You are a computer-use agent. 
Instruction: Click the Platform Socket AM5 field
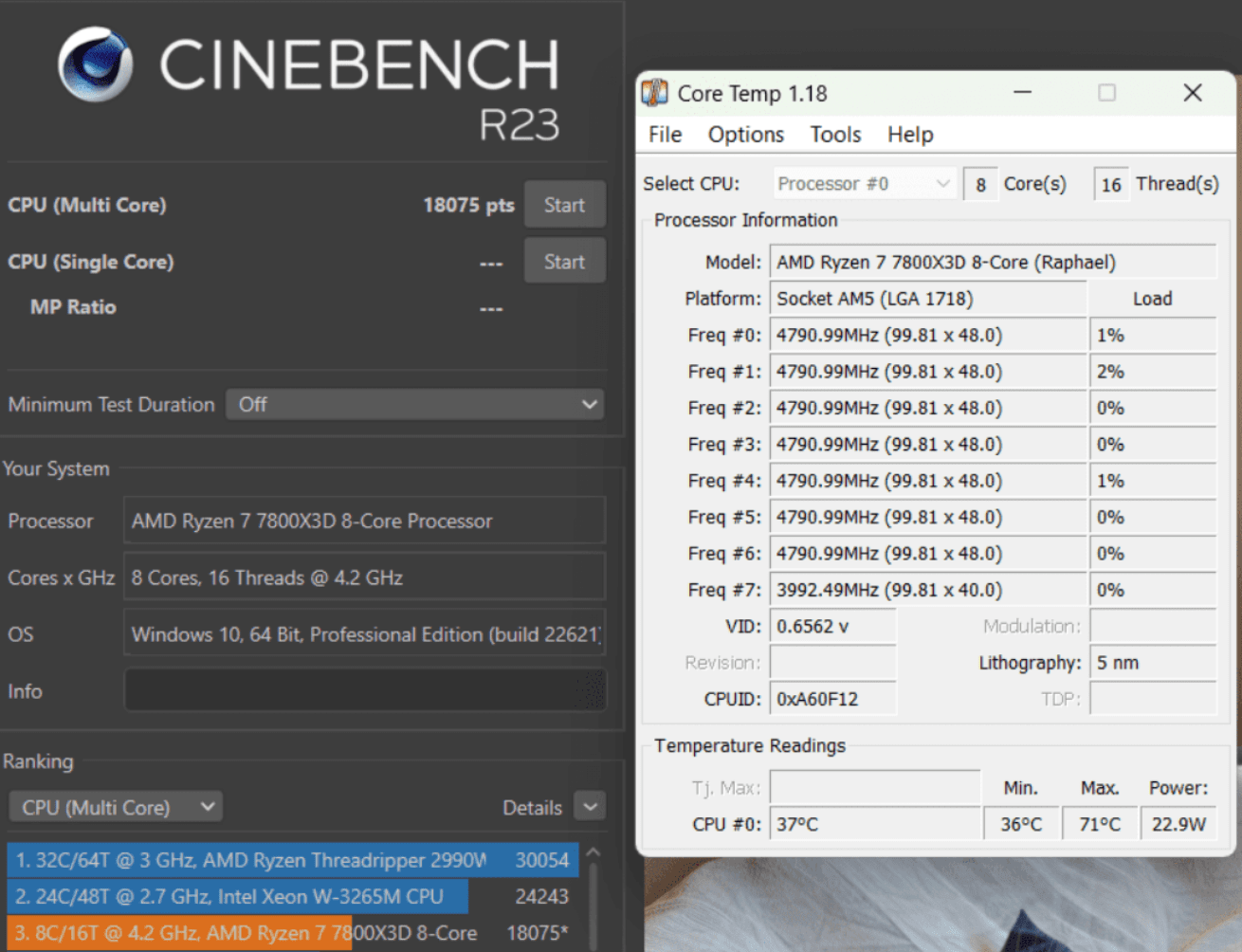tap(928, 299)
